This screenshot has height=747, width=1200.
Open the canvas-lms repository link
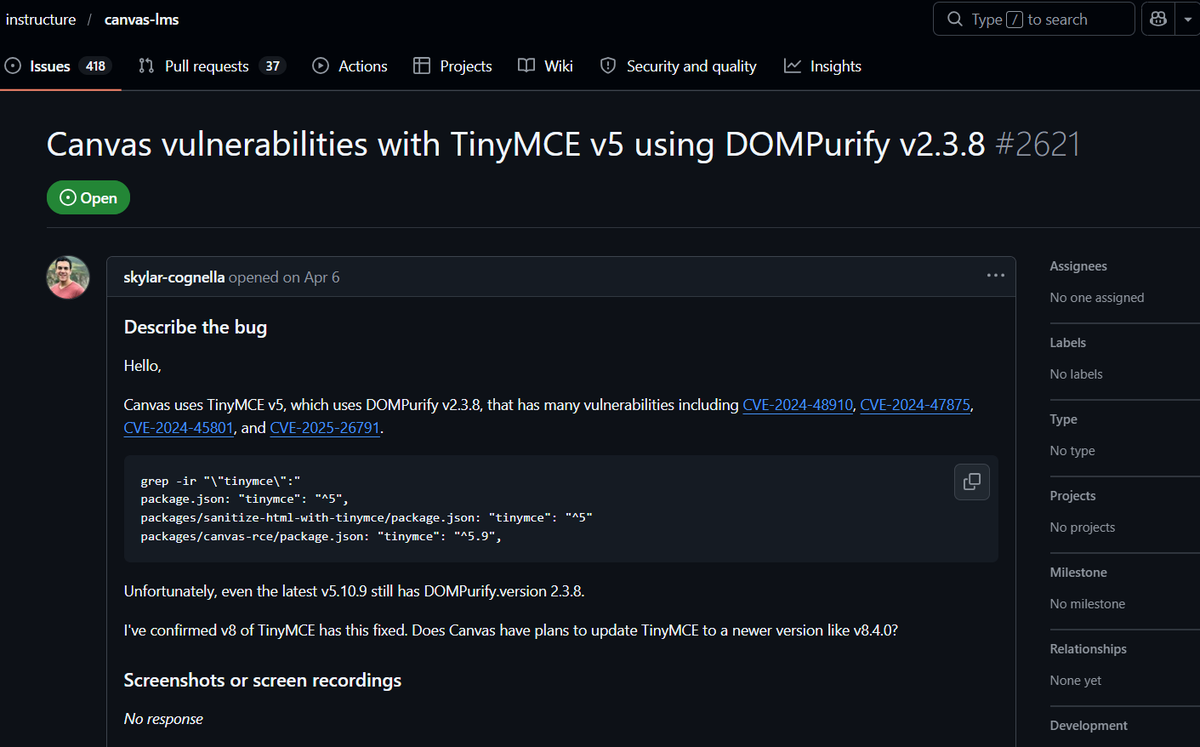tap(141, 19)
